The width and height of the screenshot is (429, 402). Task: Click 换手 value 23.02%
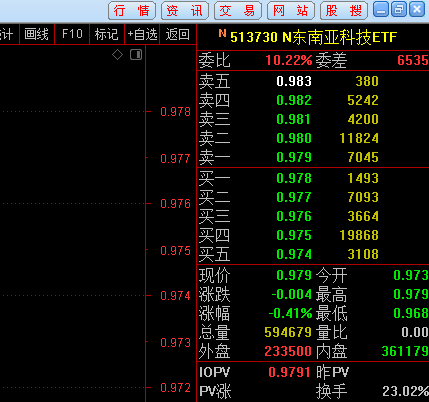point(405,391)
